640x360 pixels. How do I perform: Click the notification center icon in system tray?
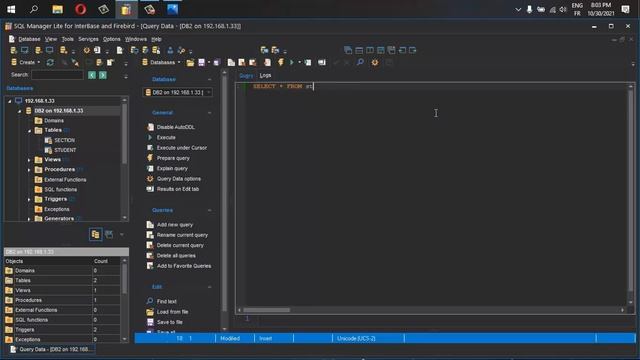(x=625, y=9)
